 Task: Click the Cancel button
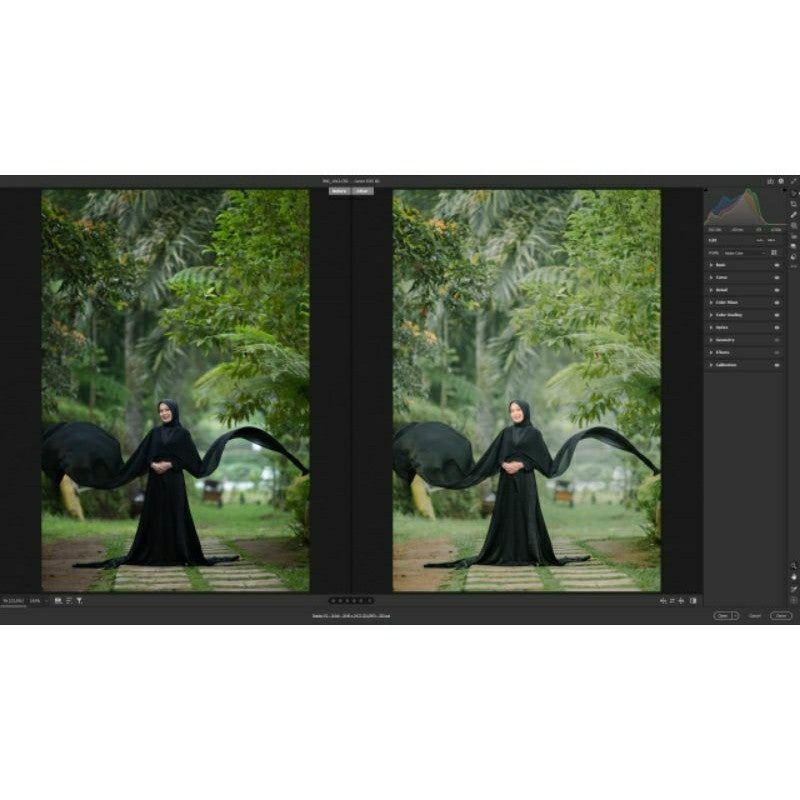755,616
